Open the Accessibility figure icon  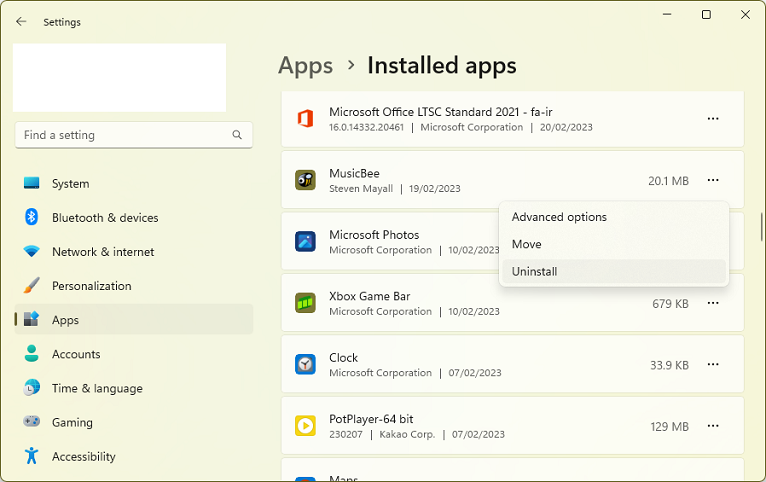(x=32, y=456)
